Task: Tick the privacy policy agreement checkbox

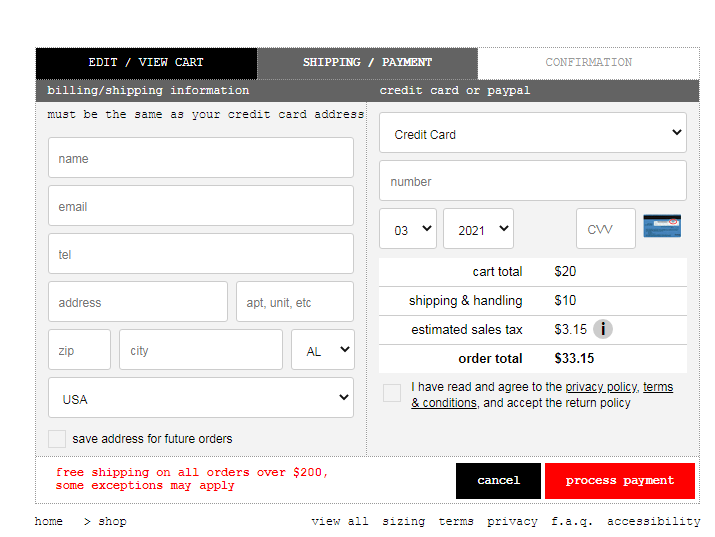Action: point(392,393)
